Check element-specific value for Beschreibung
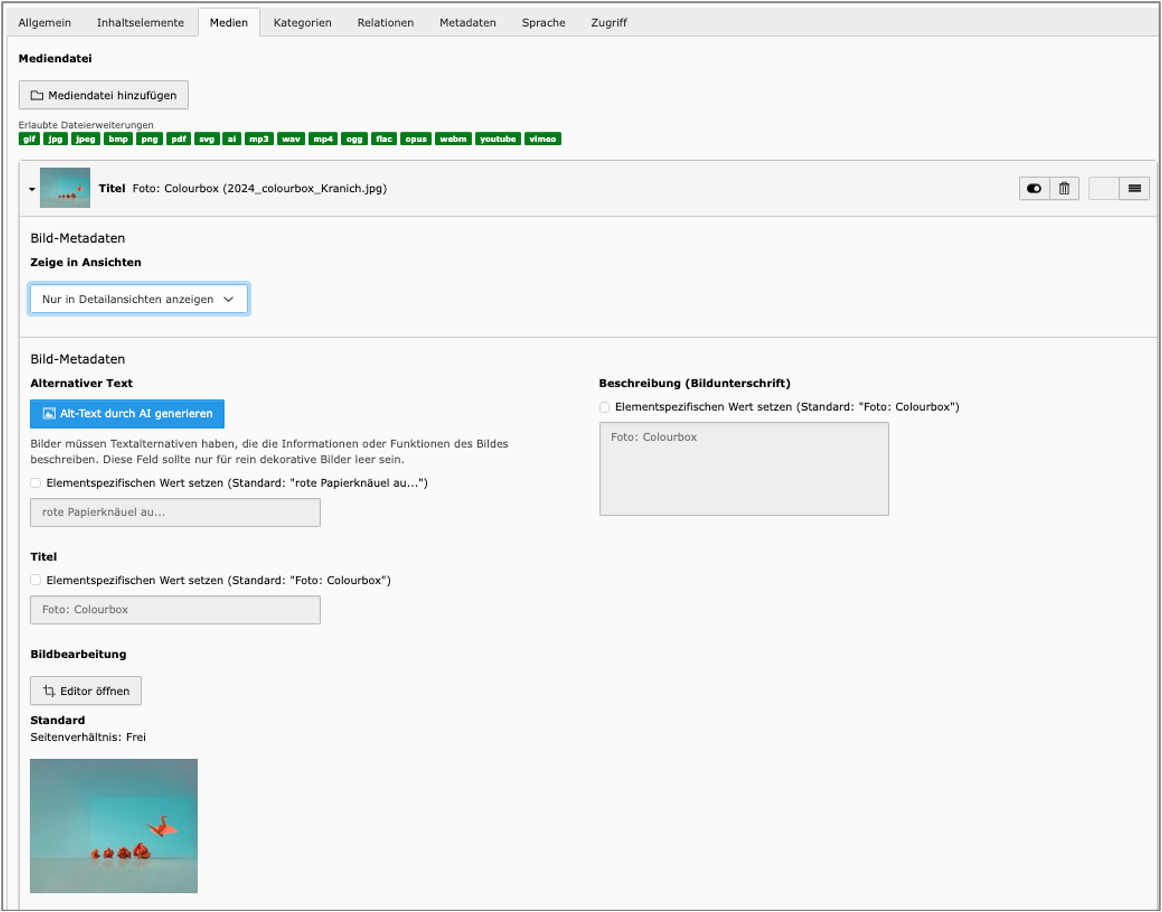 [x=605, y=407]
